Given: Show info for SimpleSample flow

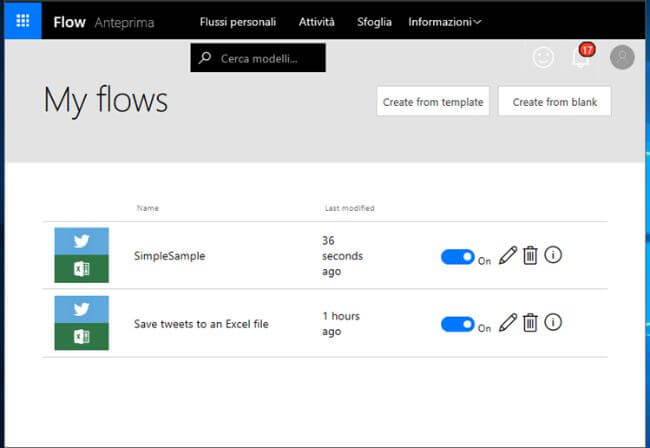Looking at the screenshot, I should tap(553, 255).
